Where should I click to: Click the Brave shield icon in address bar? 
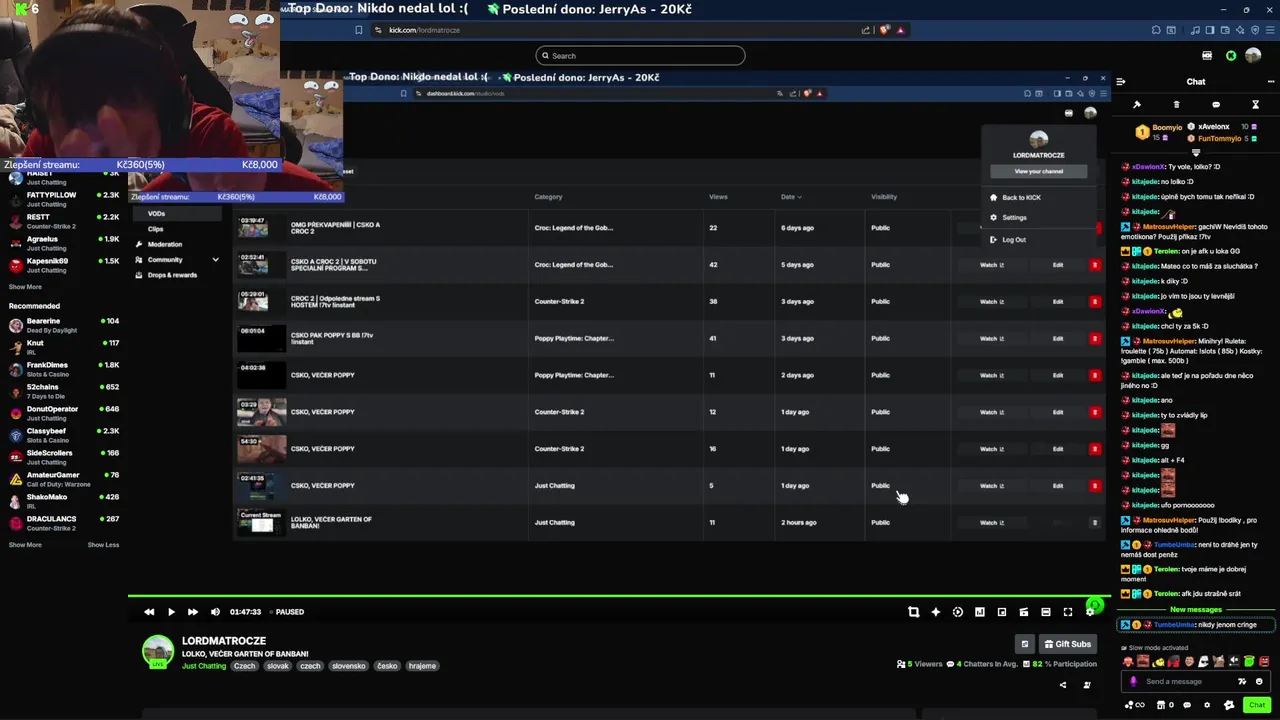pyautogui.click(x=884, y=30)
